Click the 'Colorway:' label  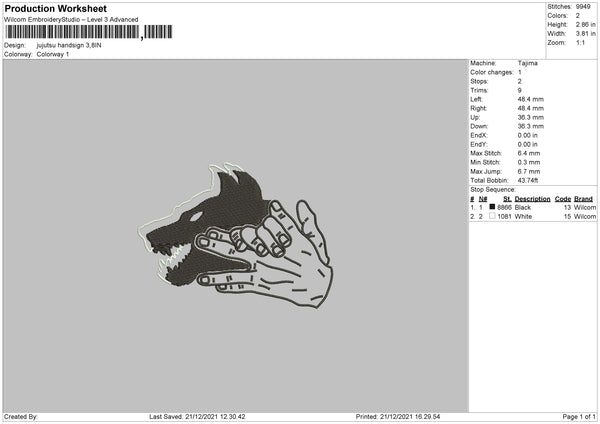pyautogui.click(x=18, y=54)
